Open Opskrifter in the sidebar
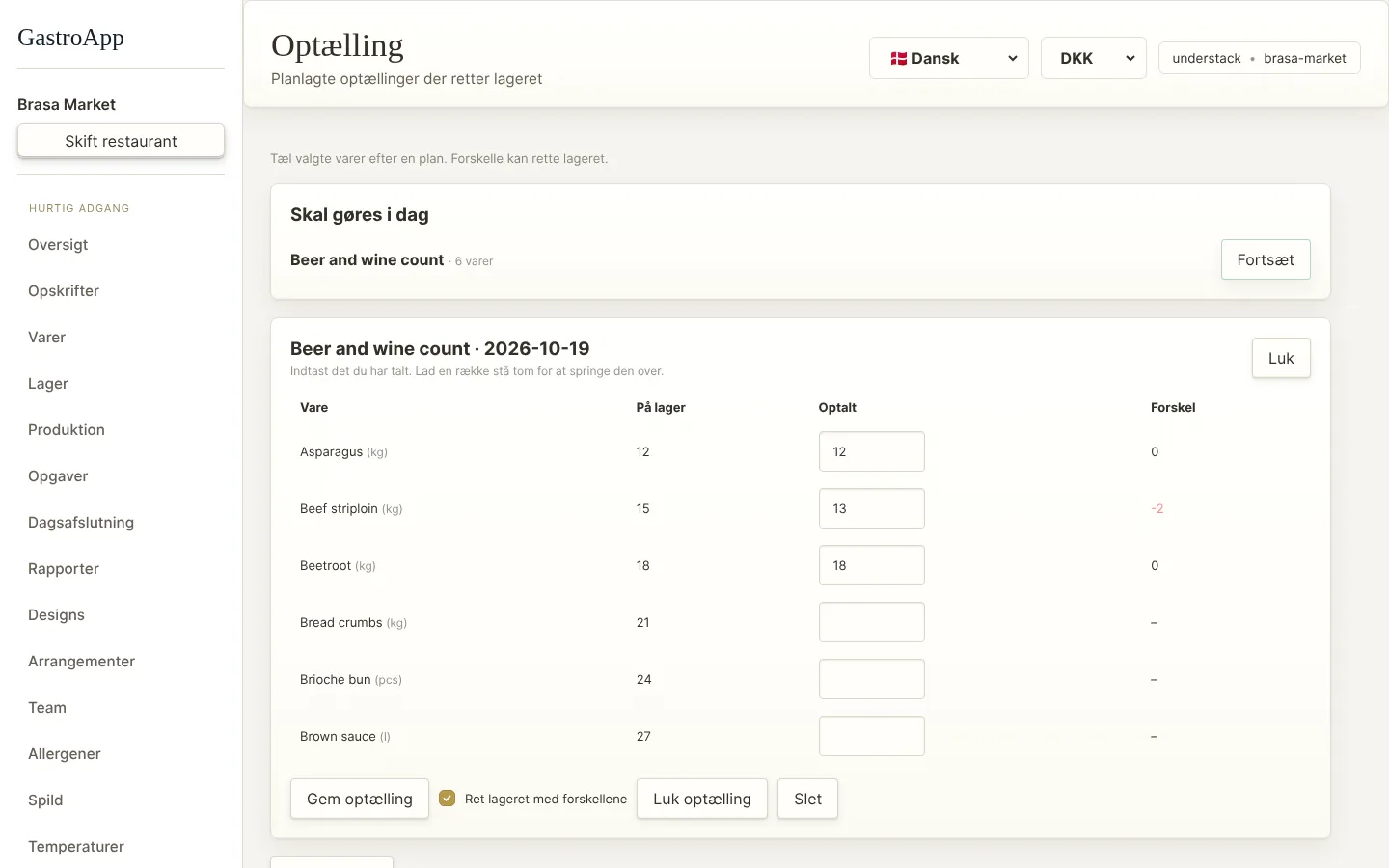The width and height of the screenshot is (1389, 868). [64, 291]
